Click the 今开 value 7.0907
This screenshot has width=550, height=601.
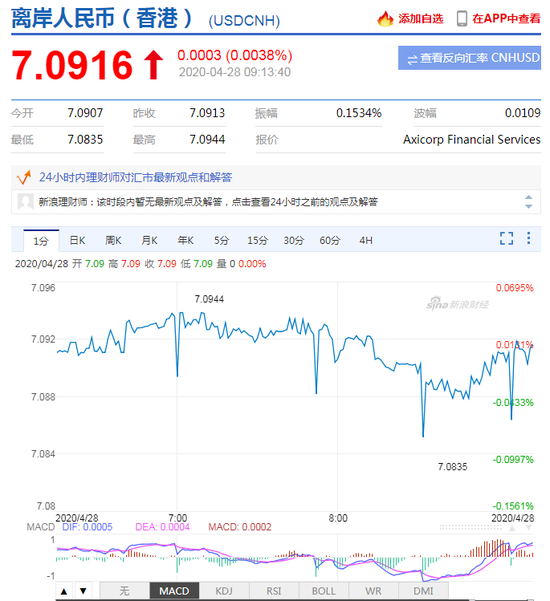(85, 113)
